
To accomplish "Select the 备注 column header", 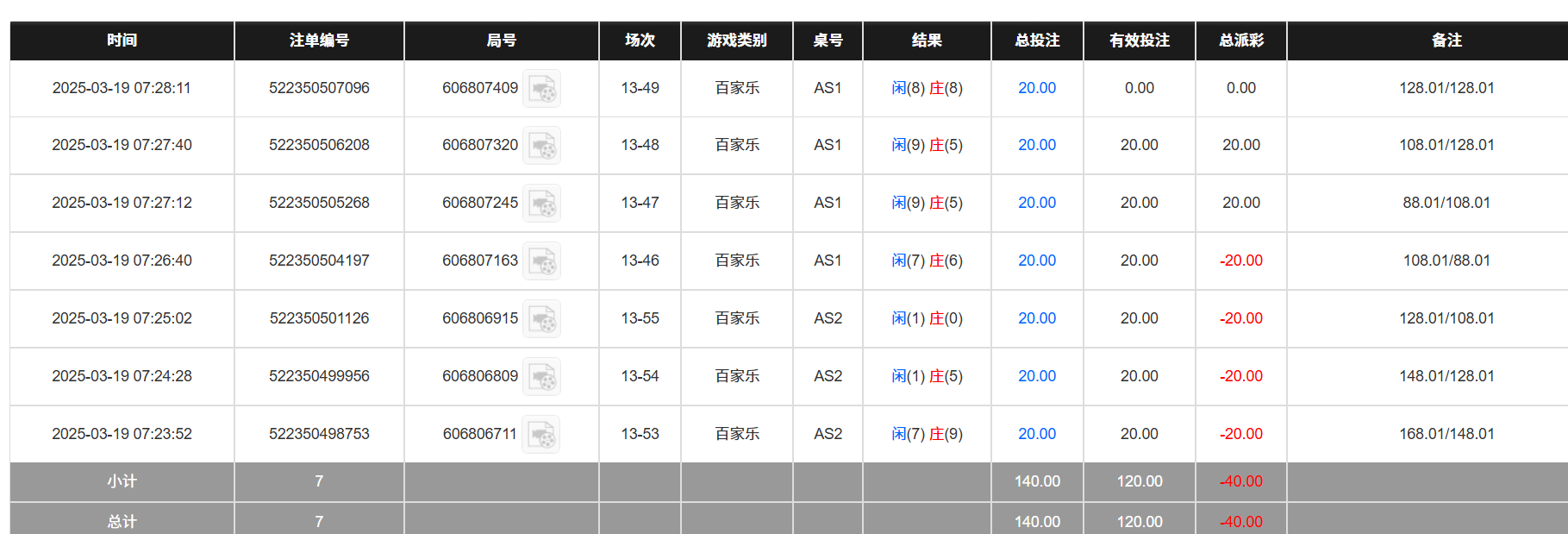I will pyautogui.click(x=1446, y=41).
